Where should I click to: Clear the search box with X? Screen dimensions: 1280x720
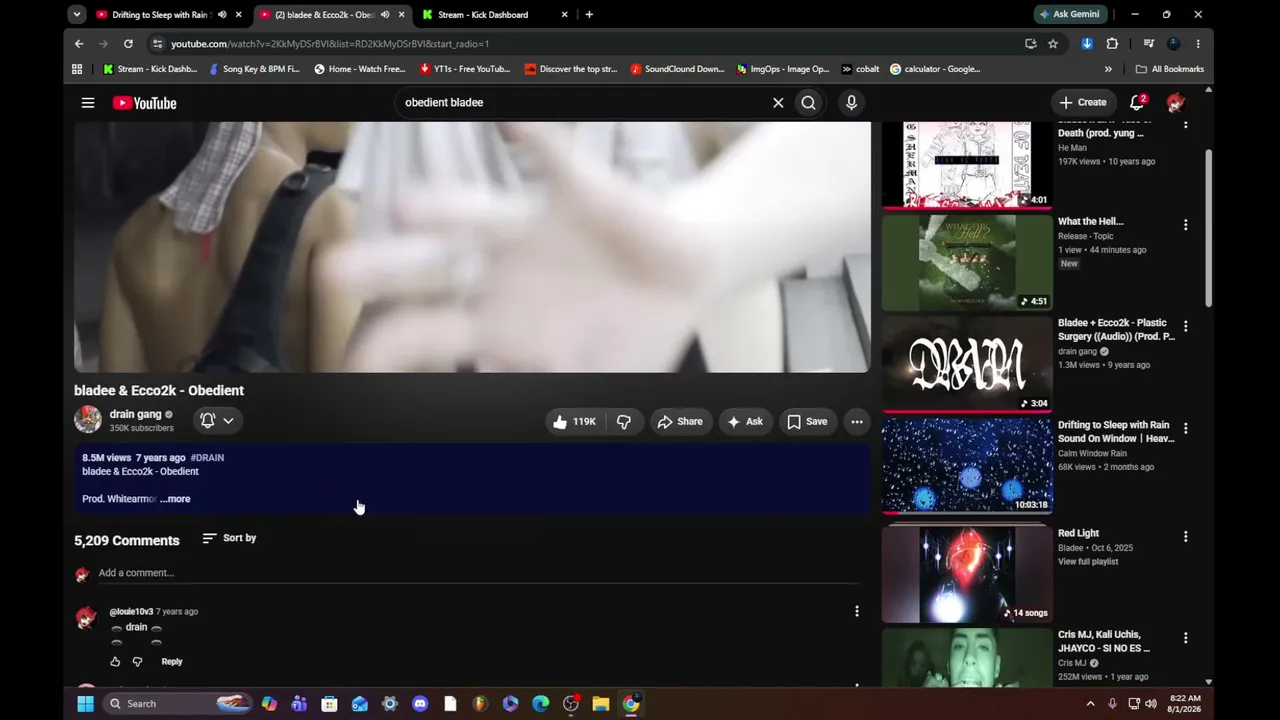tap(778, 102)
